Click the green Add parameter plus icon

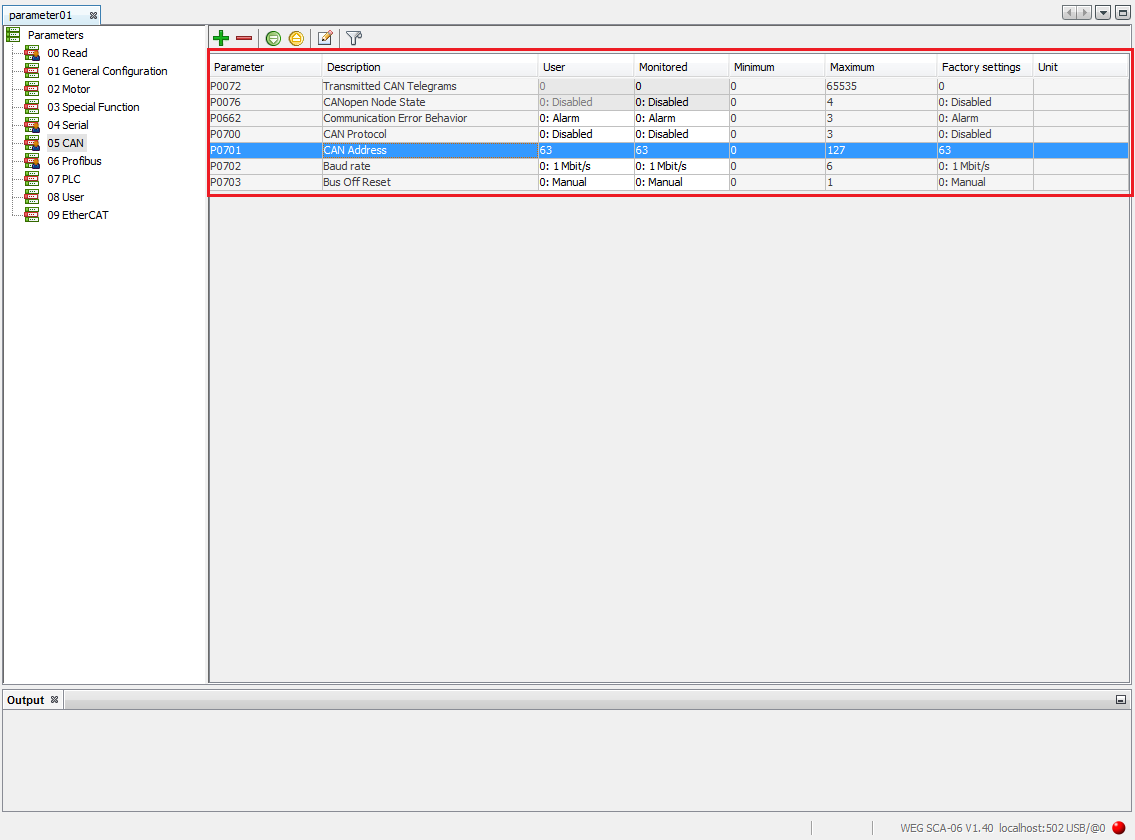(221, 38)
